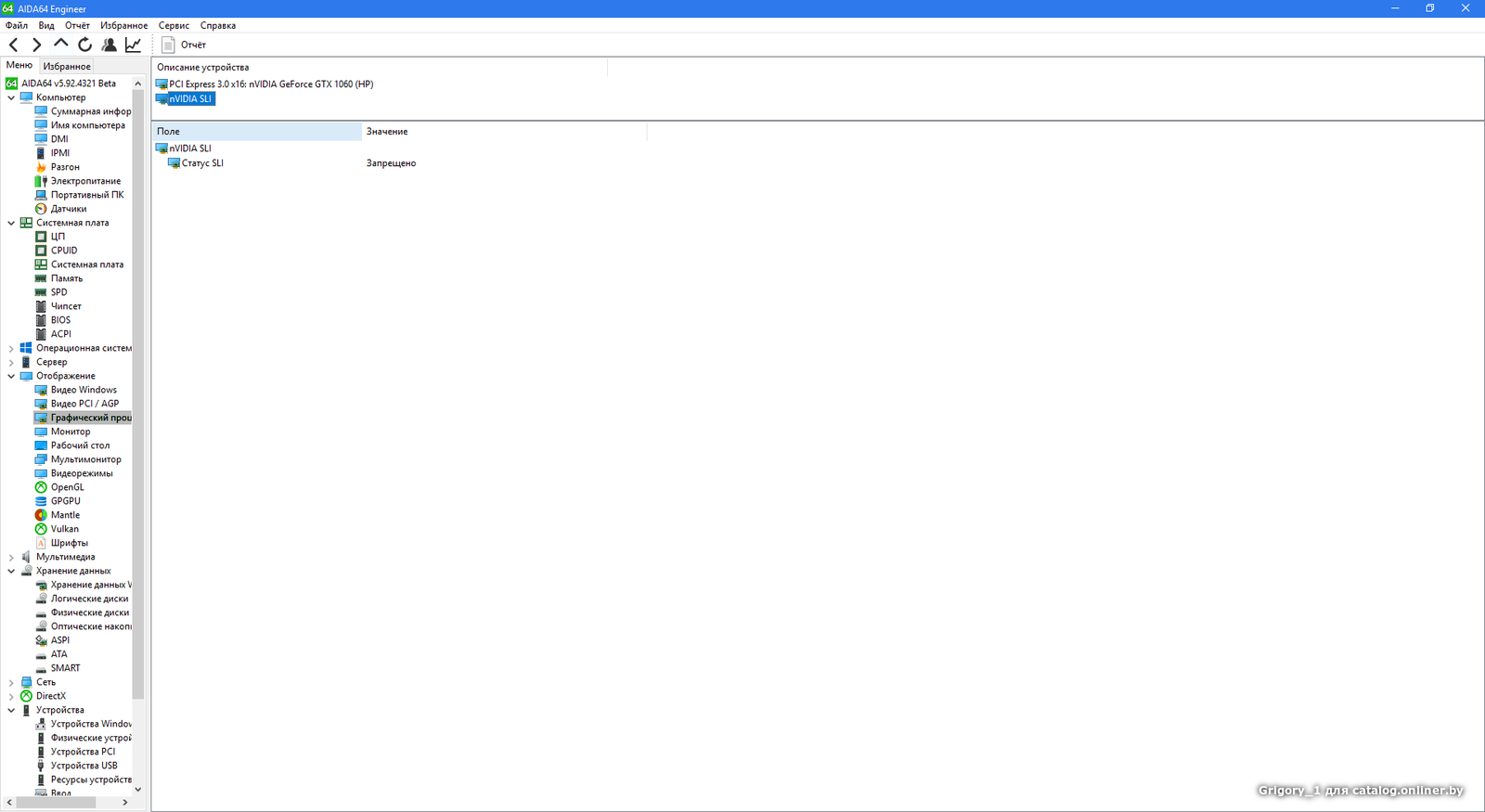Click the Монитор display icon
Screen dimensions: 1485x812
tap(41, 432)
